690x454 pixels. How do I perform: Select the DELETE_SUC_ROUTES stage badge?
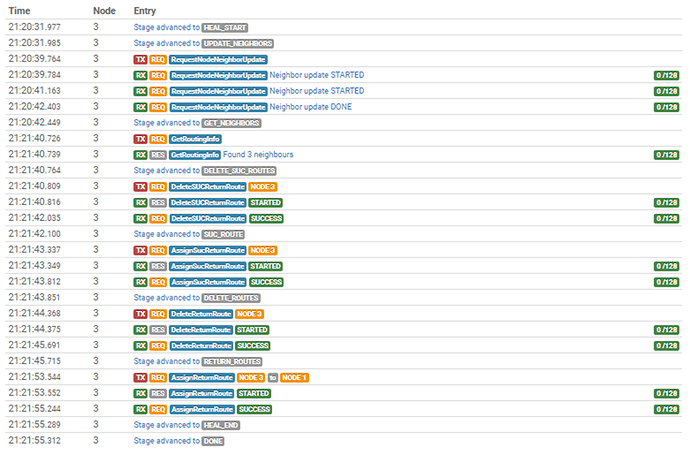tap(239, 171)
